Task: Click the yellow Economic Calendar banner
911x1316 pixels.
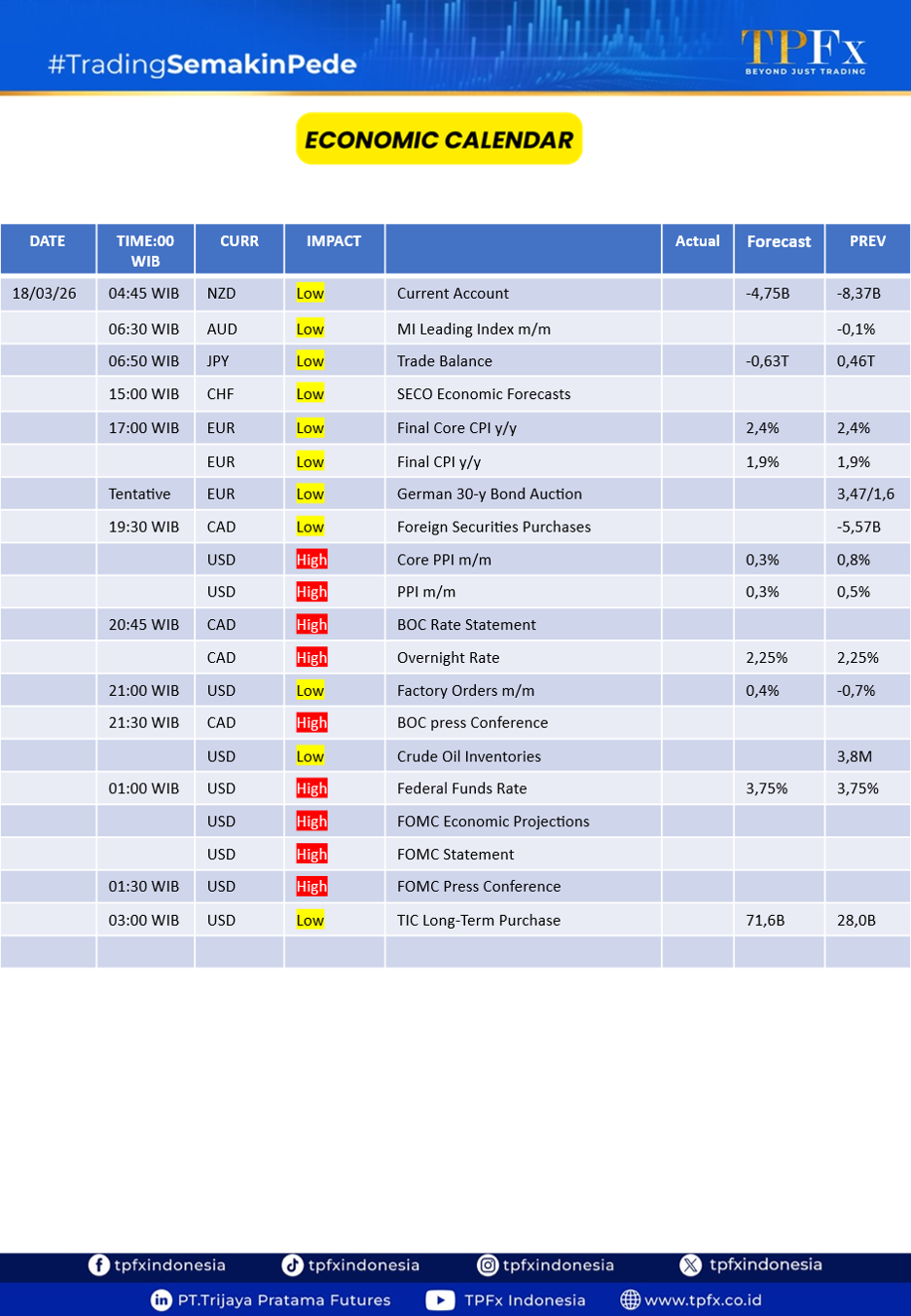Action: coord(439,139)
